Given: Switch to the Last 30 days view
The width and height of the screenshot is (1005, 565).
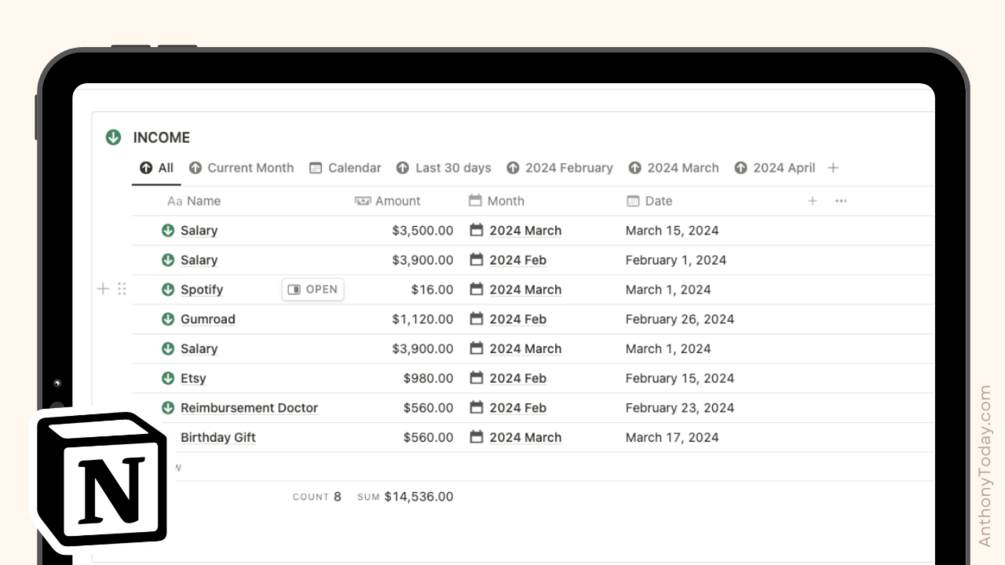Looking at the screenshot, I should click(444, 168).
